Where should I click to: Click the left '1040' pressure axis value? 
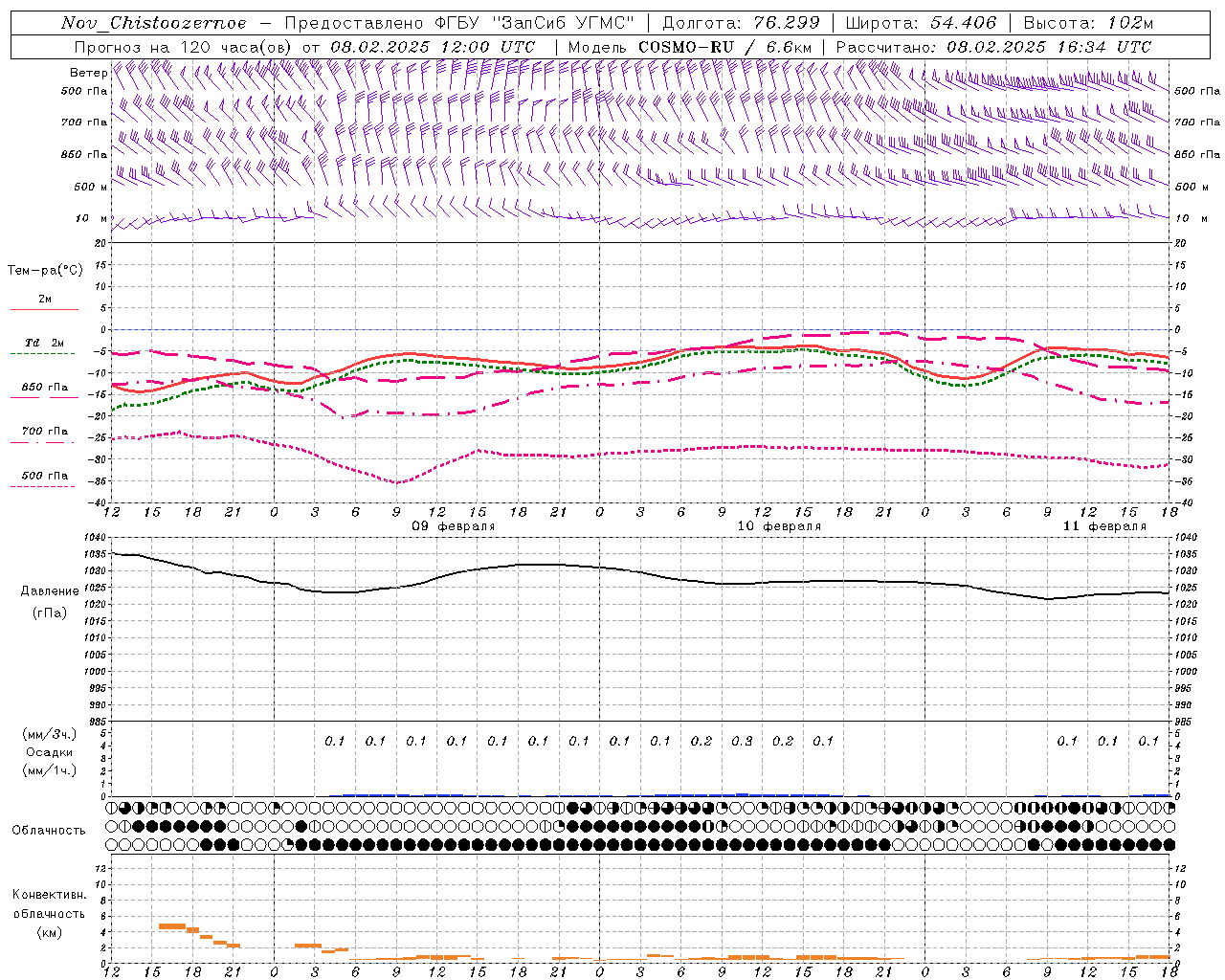point(97,538)
